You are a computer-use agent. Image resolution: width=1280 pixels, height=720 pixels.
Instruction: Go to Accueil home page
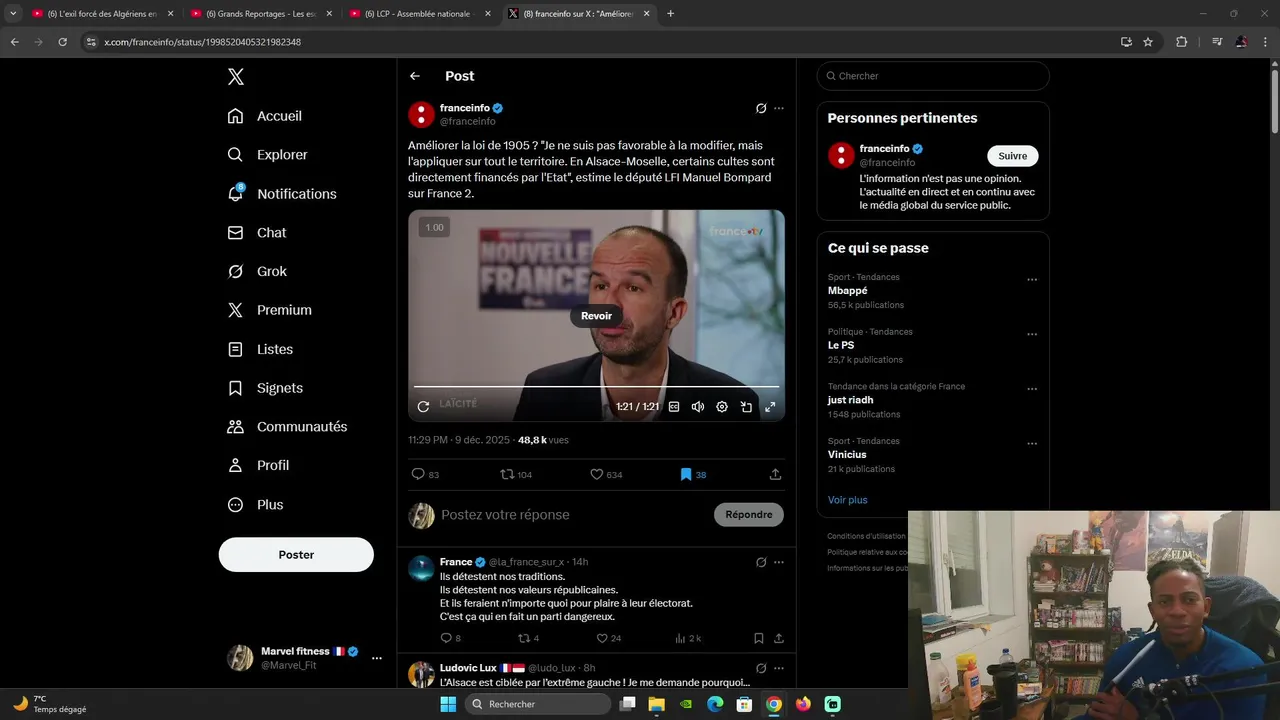pyautogui.click(x=265, y=116)
